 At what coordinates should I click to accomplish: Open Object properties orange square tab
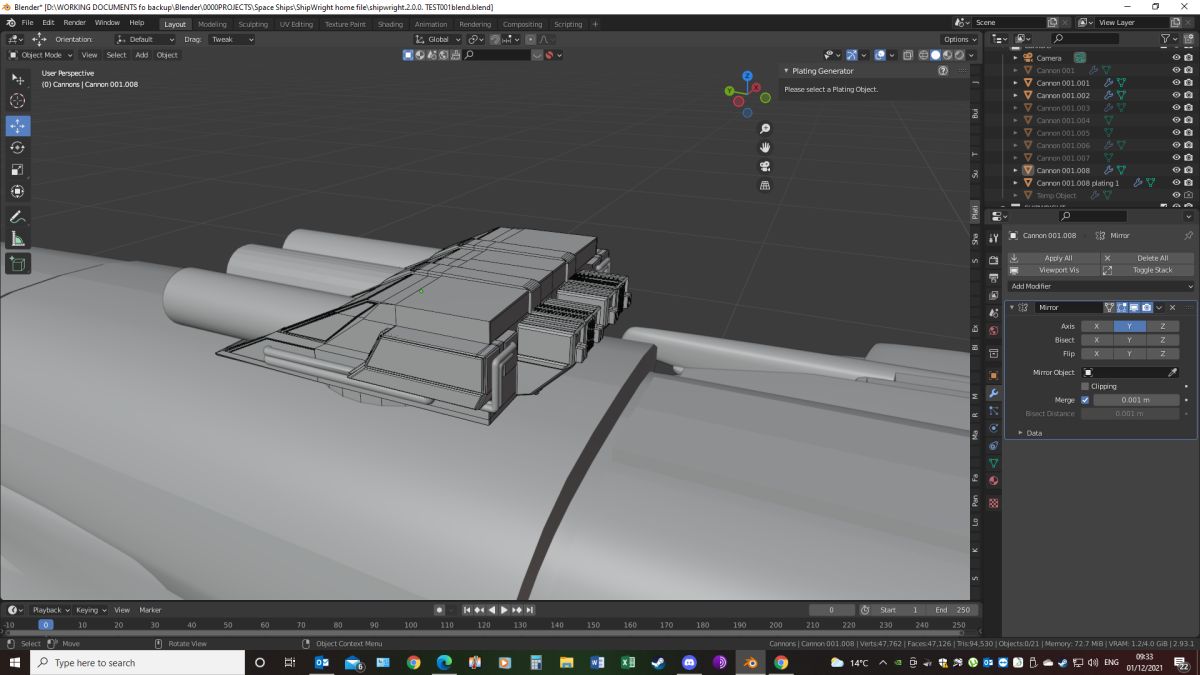coord(993,375)
